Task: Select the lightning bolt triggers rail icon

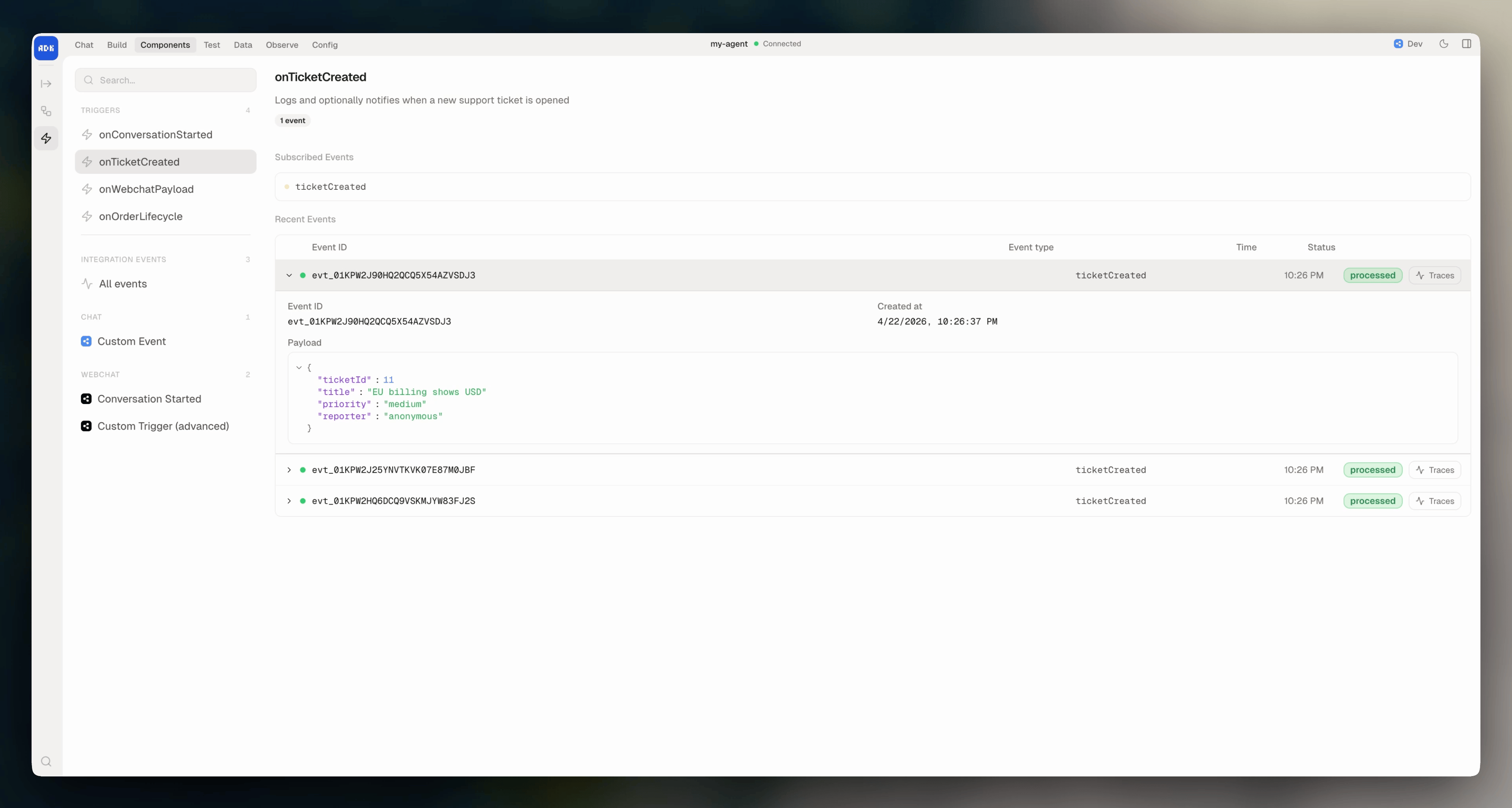Action: pos(46,138)
